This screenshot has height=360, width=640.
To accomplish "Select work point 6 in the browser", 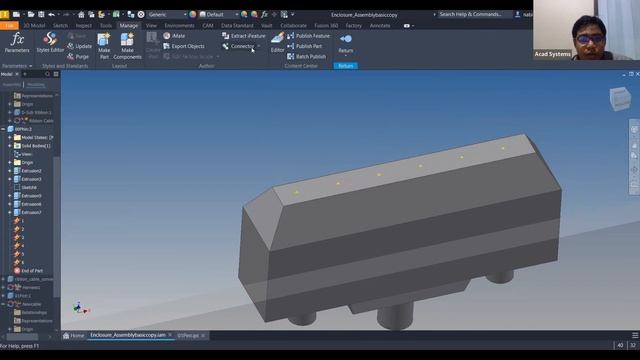I will click(19, 262).
